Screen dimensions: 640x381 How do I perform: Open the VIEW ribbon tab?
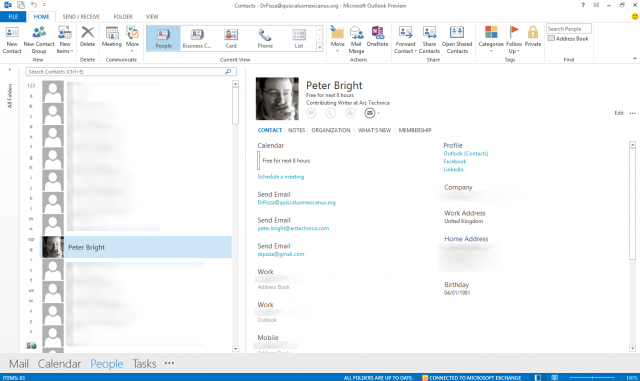point(152,17)
